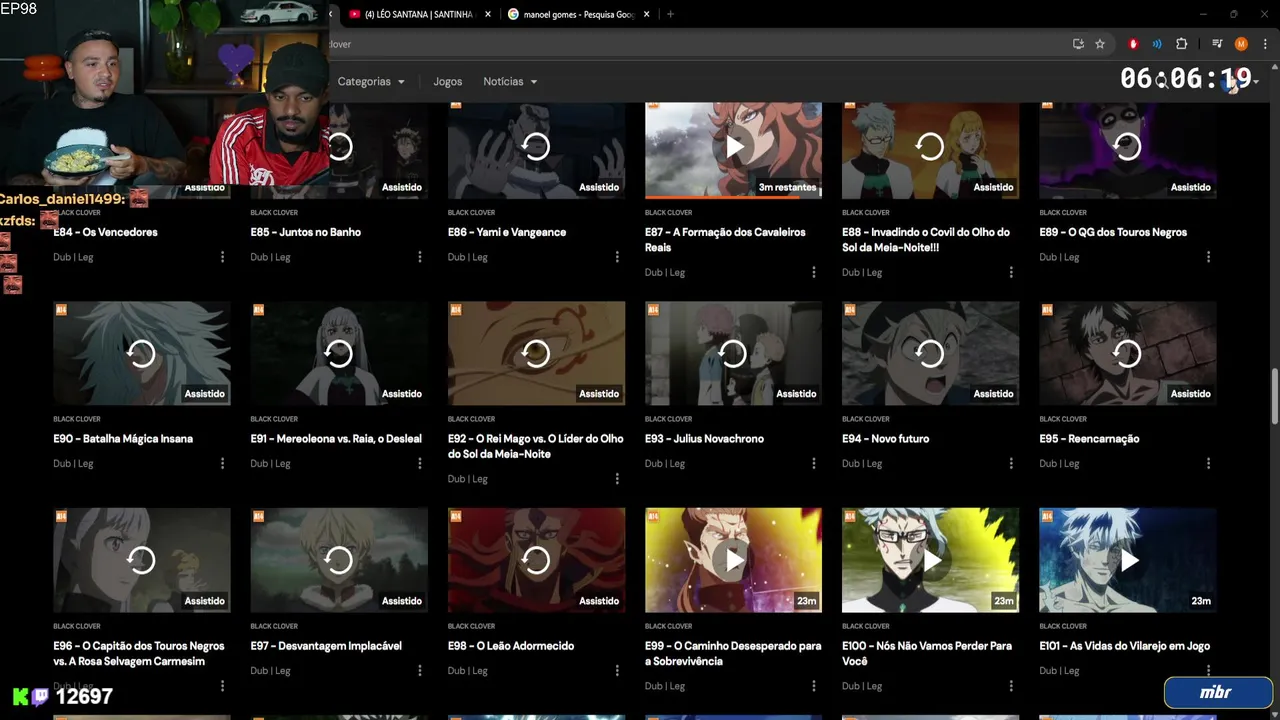This screenshot has width=1280, height=720.
Task: Open three-dot menu for episode E101
Action: [1208, 671]
